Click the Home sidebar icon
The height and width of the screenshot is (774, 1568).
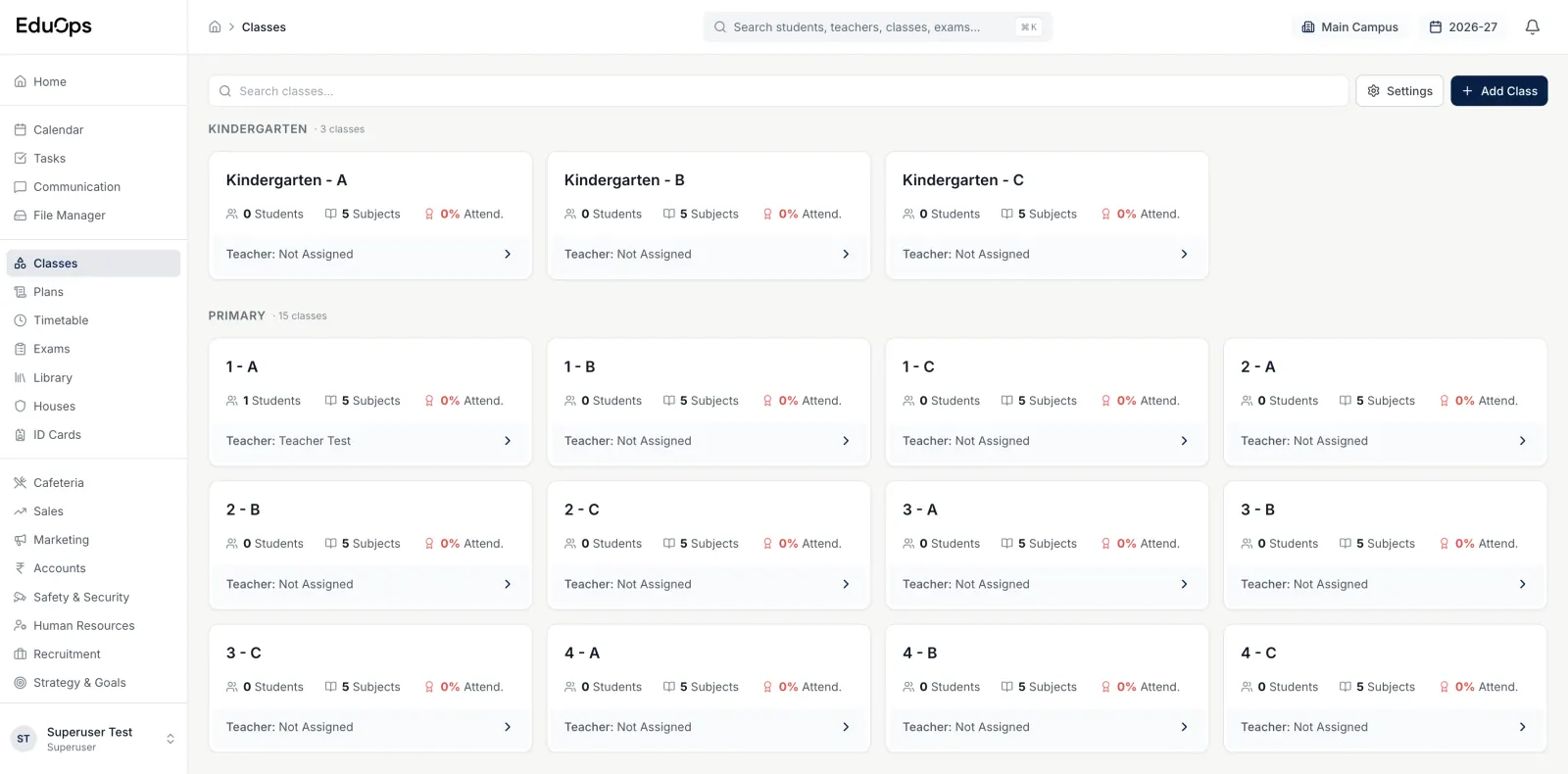(20, 81)
